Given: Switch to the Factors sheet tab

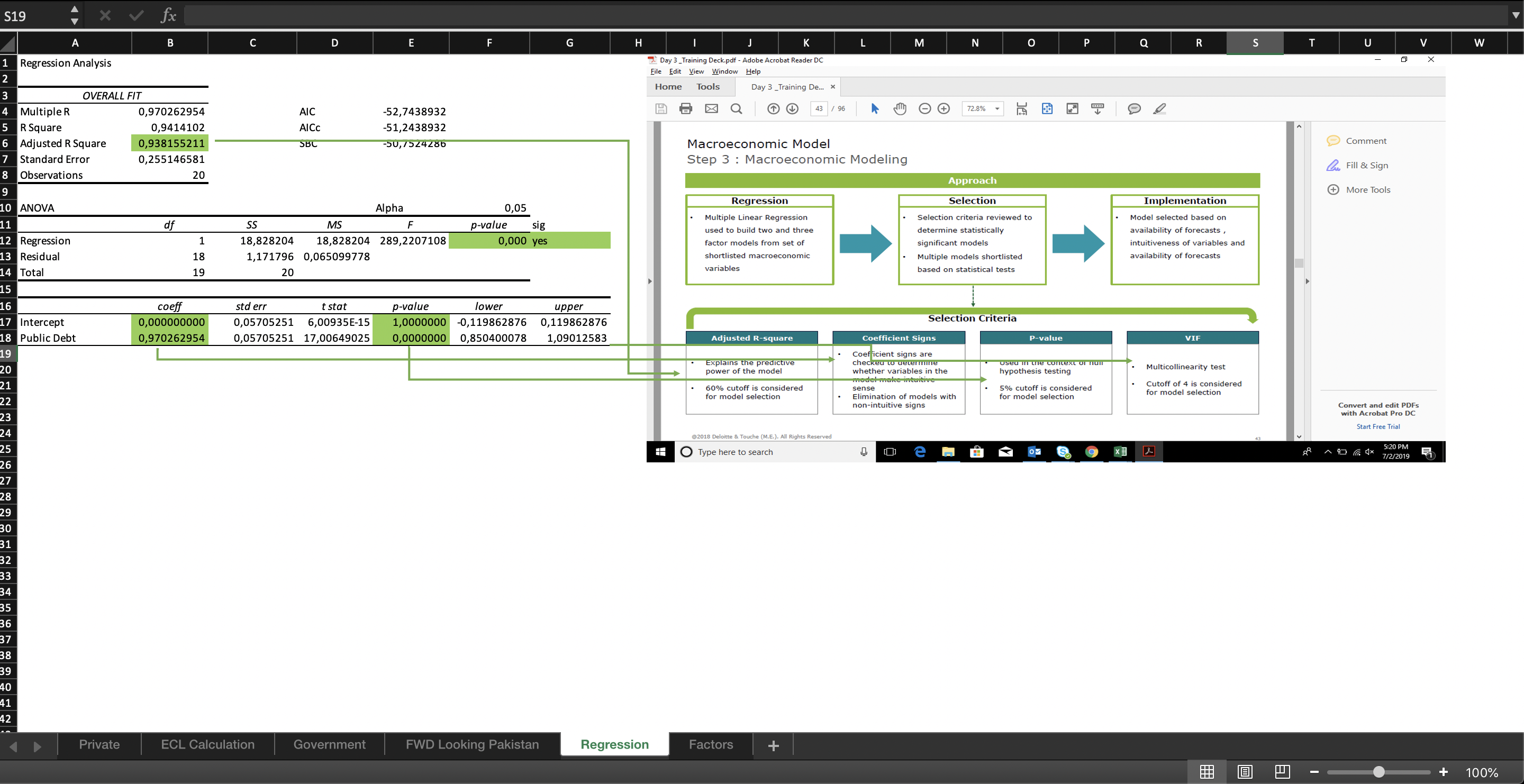Looking at the screenshot, I should point(711,744).
